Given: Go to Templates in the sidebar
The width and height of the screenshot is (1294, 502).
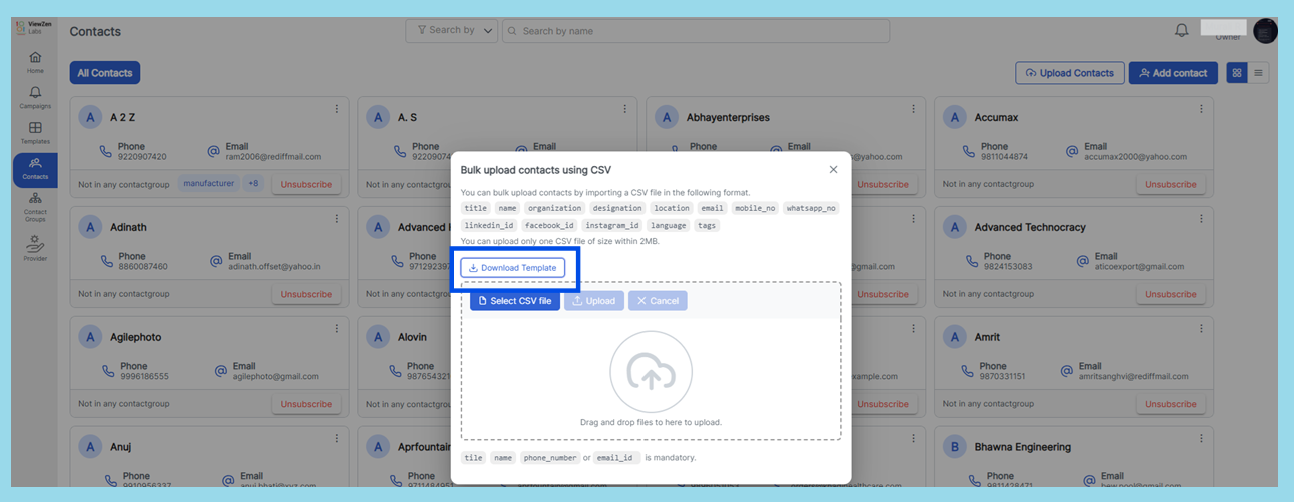Looking at the screenshot, I should [35, 133].
